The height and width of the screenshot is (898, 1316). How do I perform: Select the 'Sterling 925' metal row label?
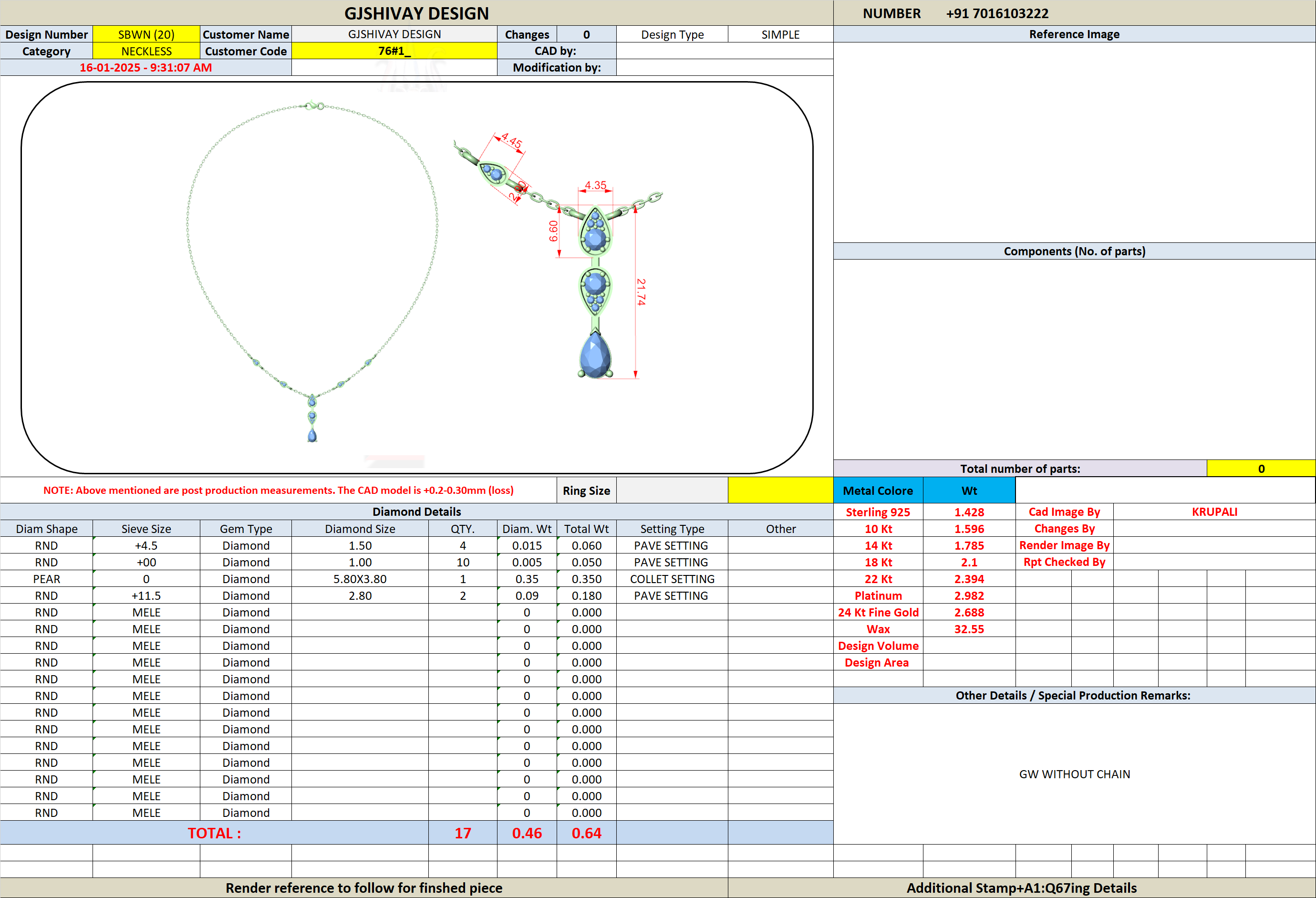coord(878,512)
